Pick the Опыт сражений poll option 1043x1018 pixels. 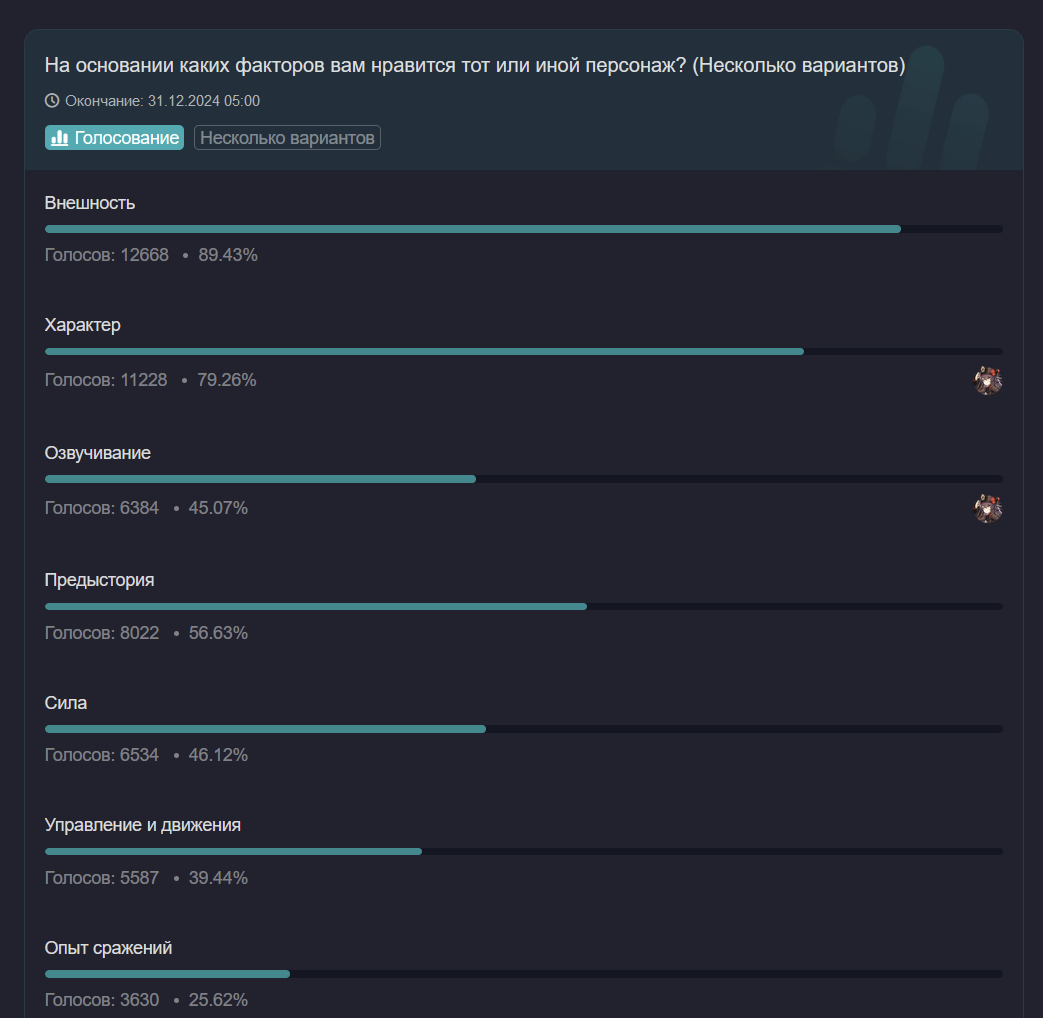point(108,947)
